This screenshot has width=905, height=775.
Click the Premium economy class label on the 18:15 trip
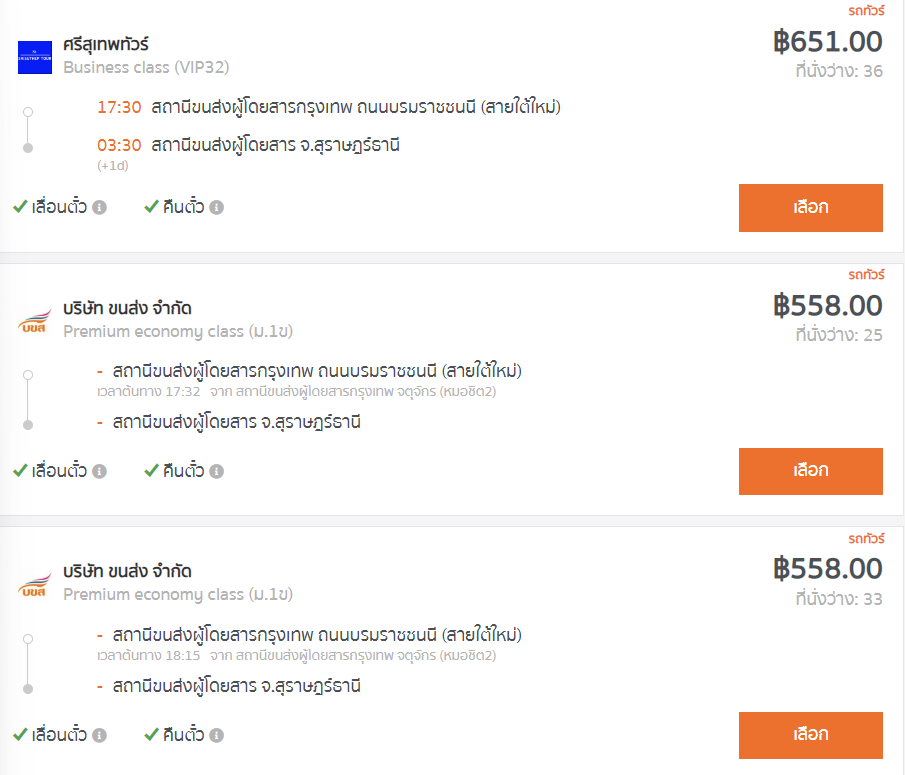coord(178,594)
